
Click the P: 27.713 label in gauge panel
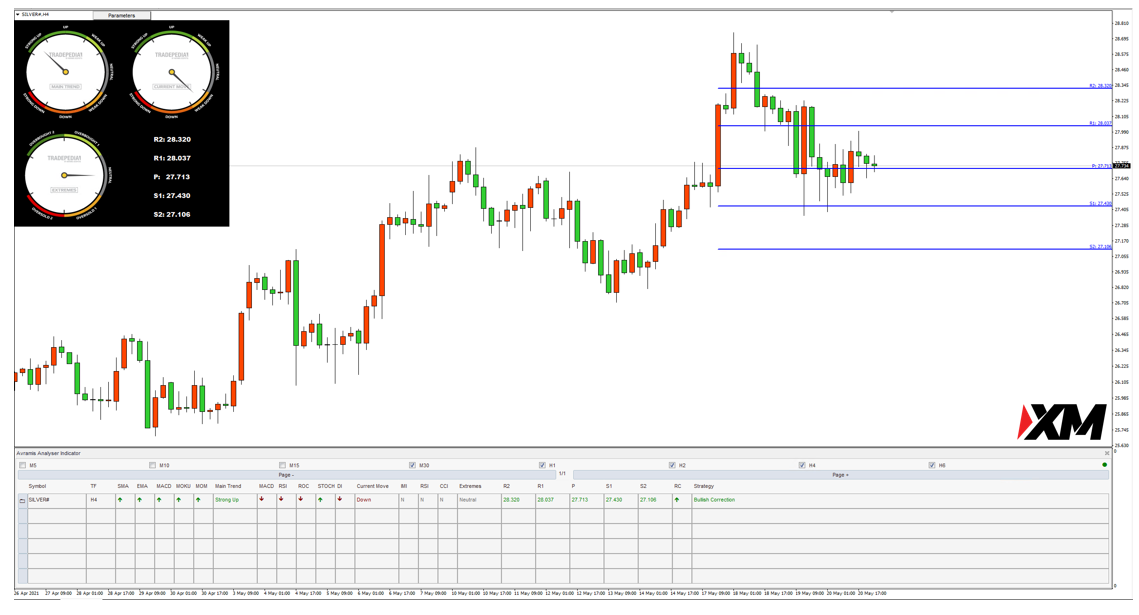pos(172,177)
